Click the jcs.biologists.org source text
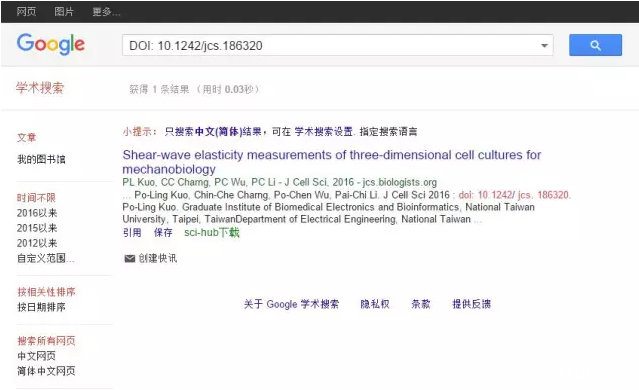 coord(399,182)
